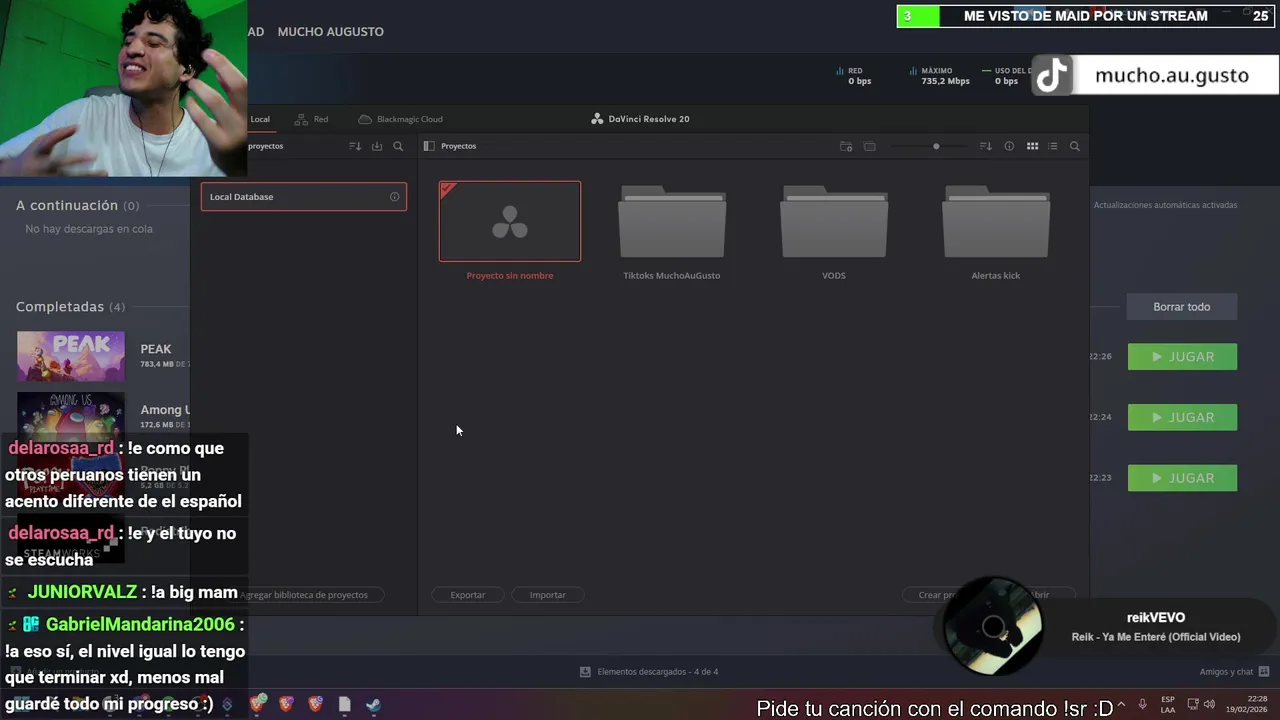The image size is (1280, 720).
Task: Click the MÁXIMO 735,2 Mbps stat
Action: click(940, 76)
